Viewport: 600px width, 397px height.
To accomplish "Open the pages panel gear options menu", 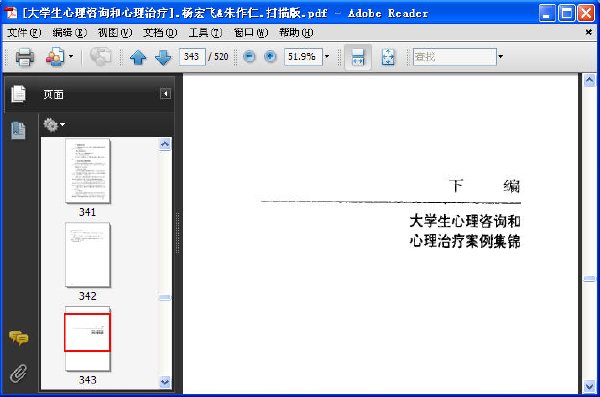I will coord(54,124).
